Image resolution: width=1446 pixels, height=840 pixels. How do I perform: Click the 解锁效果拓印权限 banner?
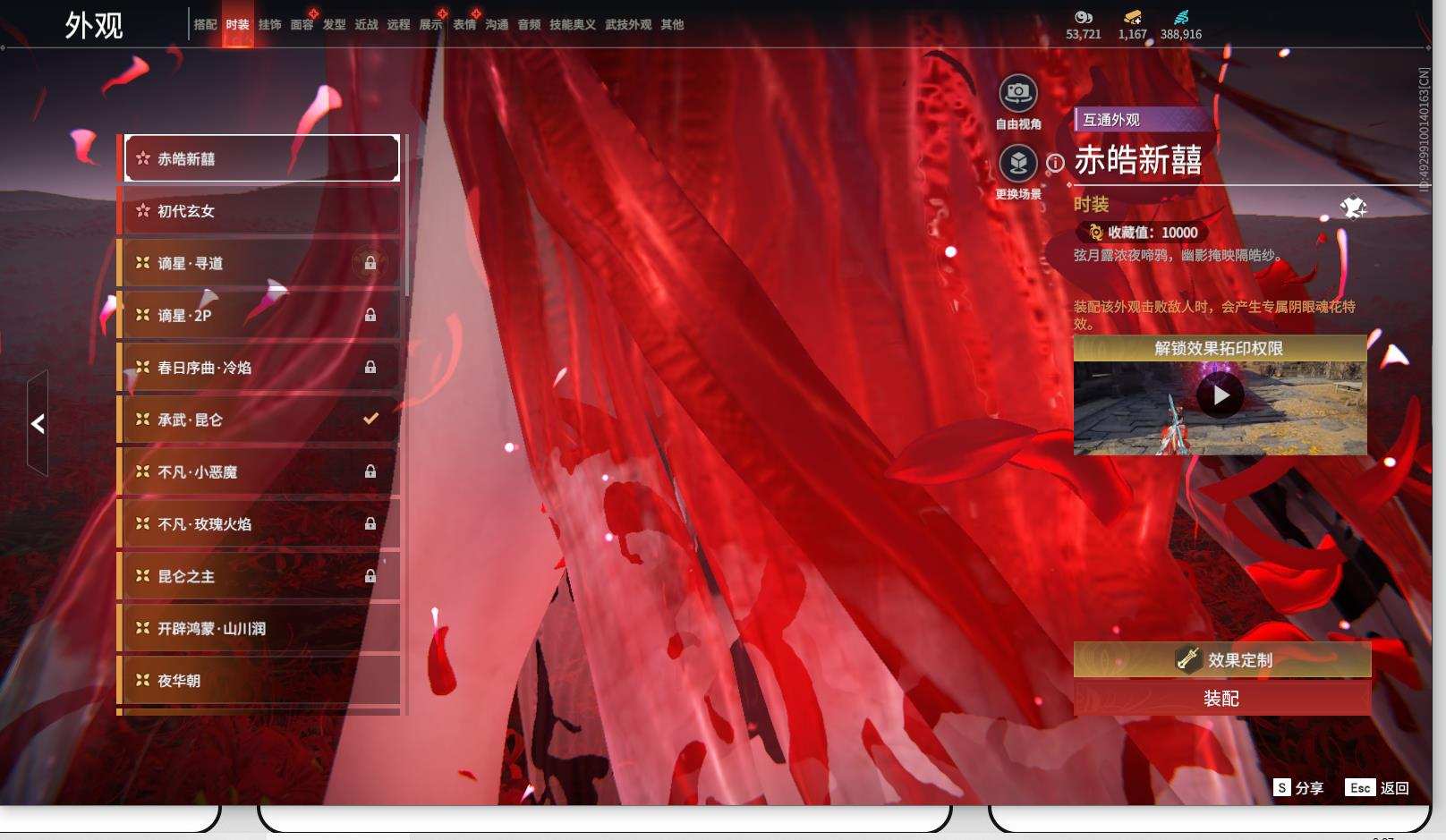(1221, 348)
